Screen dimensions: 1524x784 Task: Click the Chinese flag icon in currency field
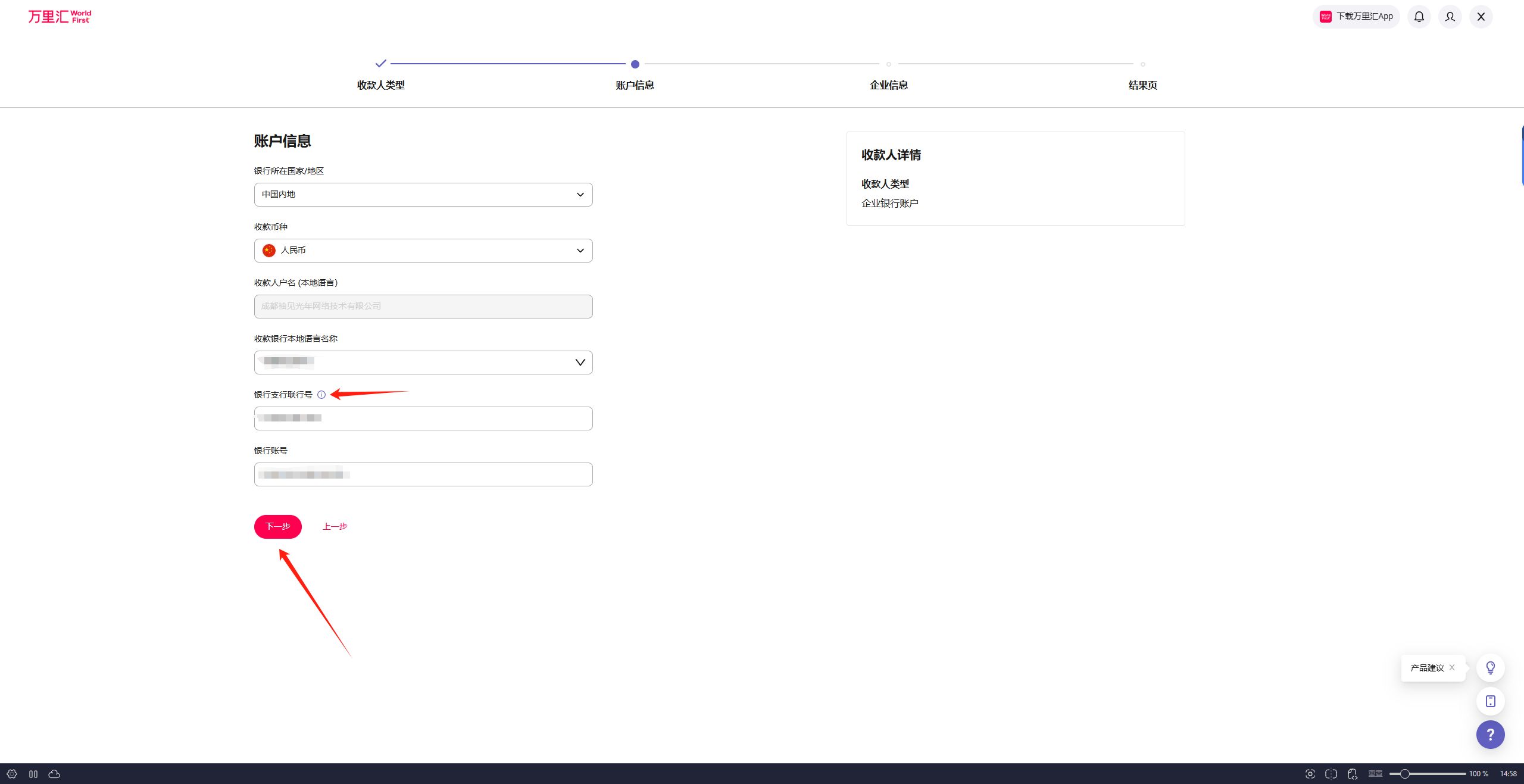269,251
